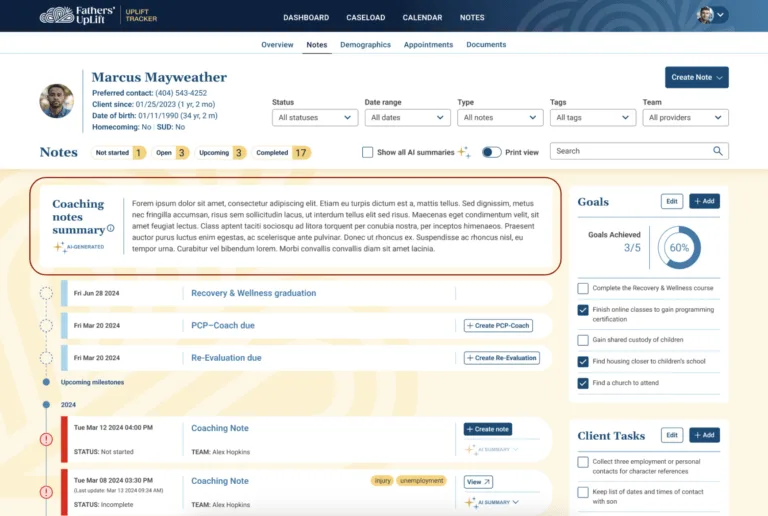768x516 pixels.
Task: Open Coaching Note dated Mar 12 2024
Action: [x=220, y=428]
